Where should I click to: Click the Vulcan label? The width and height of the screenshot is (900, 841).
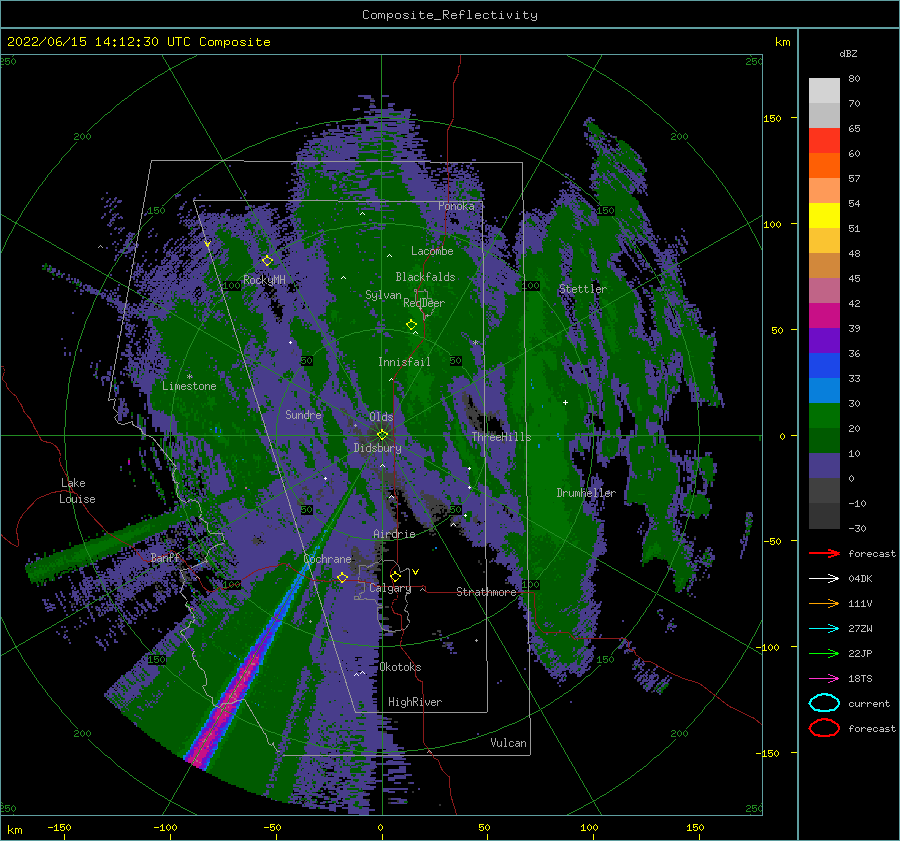(x=508, y=743)
